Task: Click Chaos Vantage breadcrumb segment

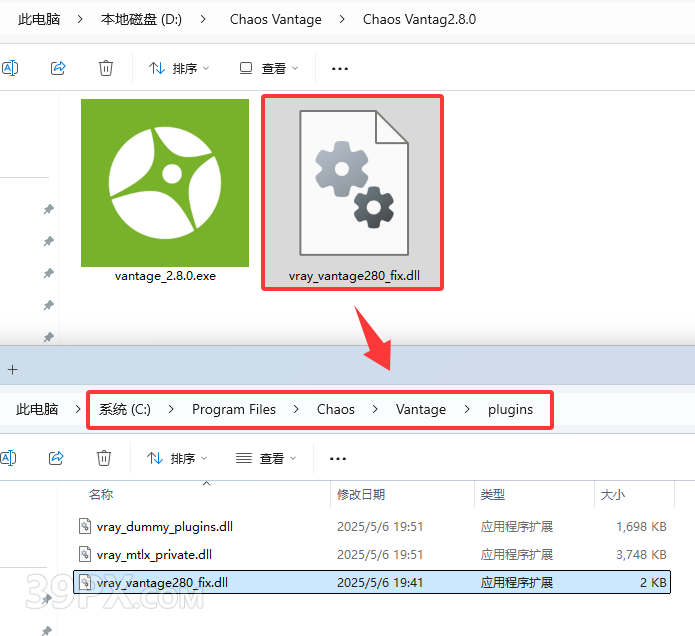Action: tap(276, 19)
